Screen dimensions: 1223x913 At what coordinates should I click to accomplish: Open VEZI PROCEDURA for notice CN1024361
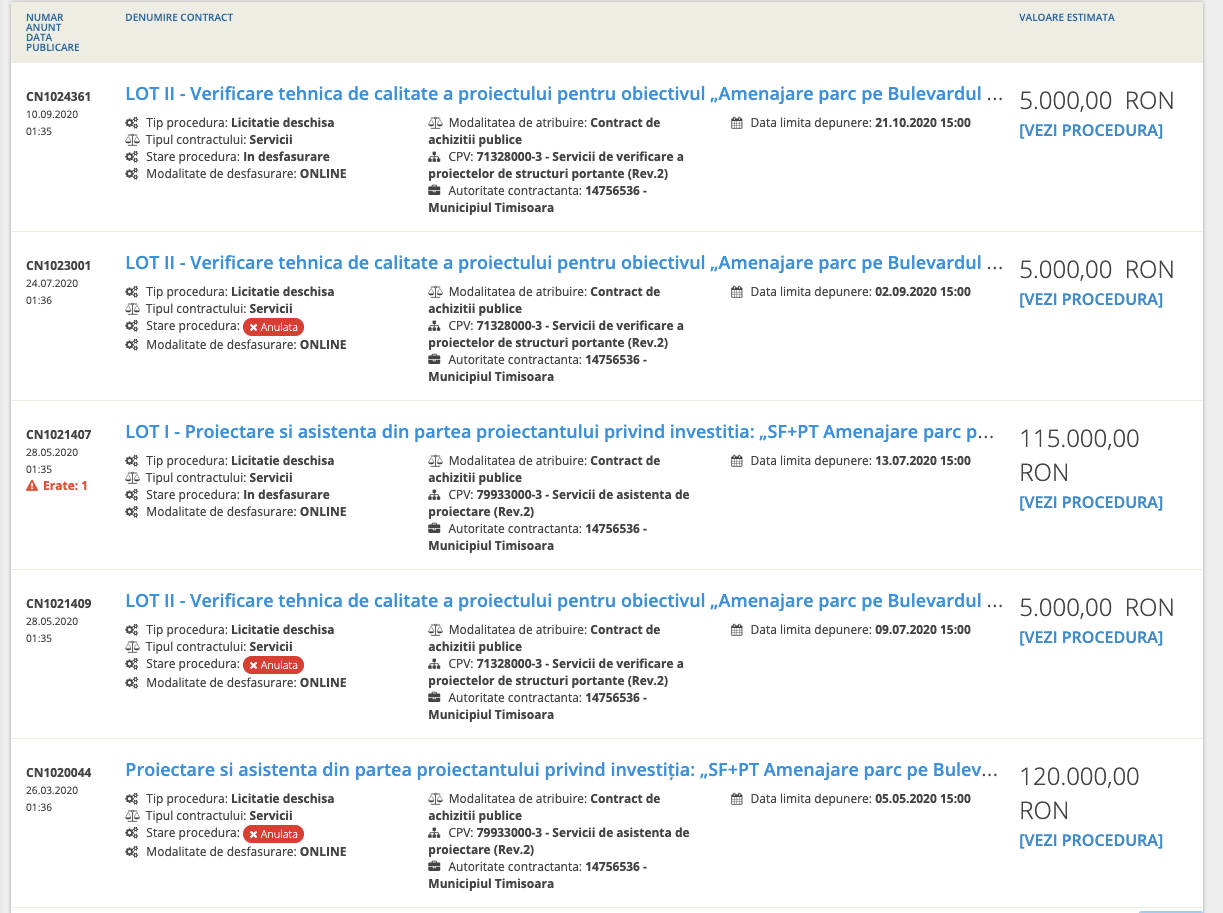(1090, 131)
